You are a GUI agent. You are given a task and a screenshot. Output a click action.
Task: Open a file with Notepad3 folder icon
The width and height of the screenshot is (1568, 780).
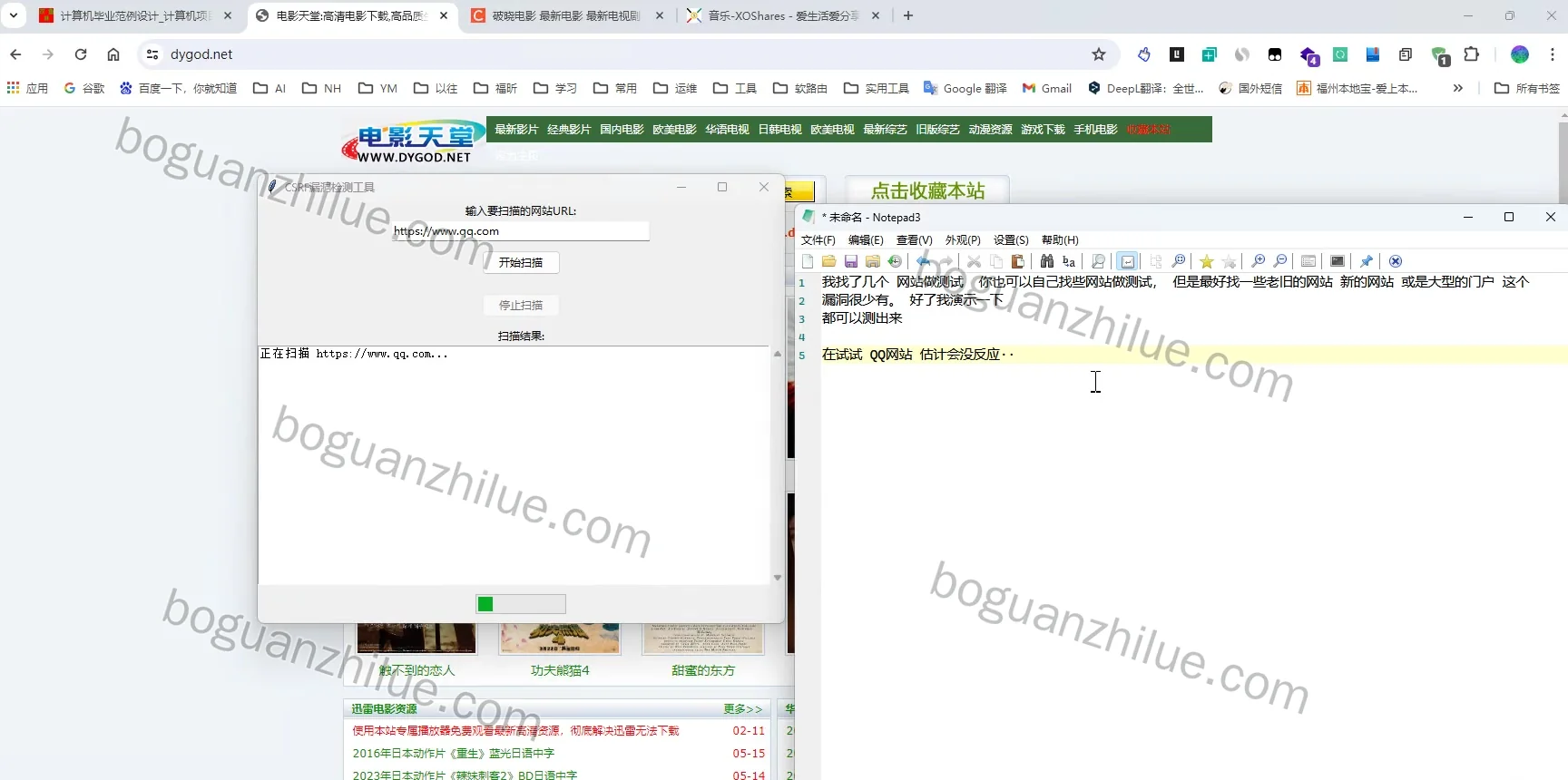[x=829, y=261]
